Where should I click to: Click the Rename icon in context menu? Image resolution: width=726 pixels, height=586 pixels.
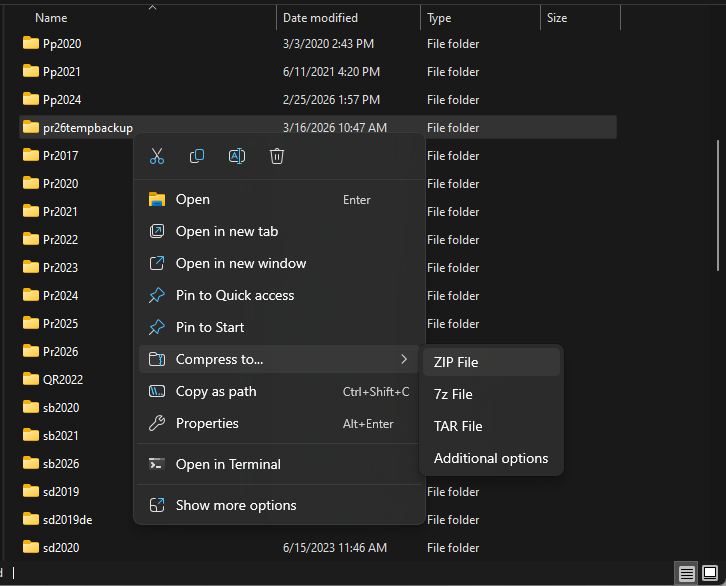tap(237, 156)
